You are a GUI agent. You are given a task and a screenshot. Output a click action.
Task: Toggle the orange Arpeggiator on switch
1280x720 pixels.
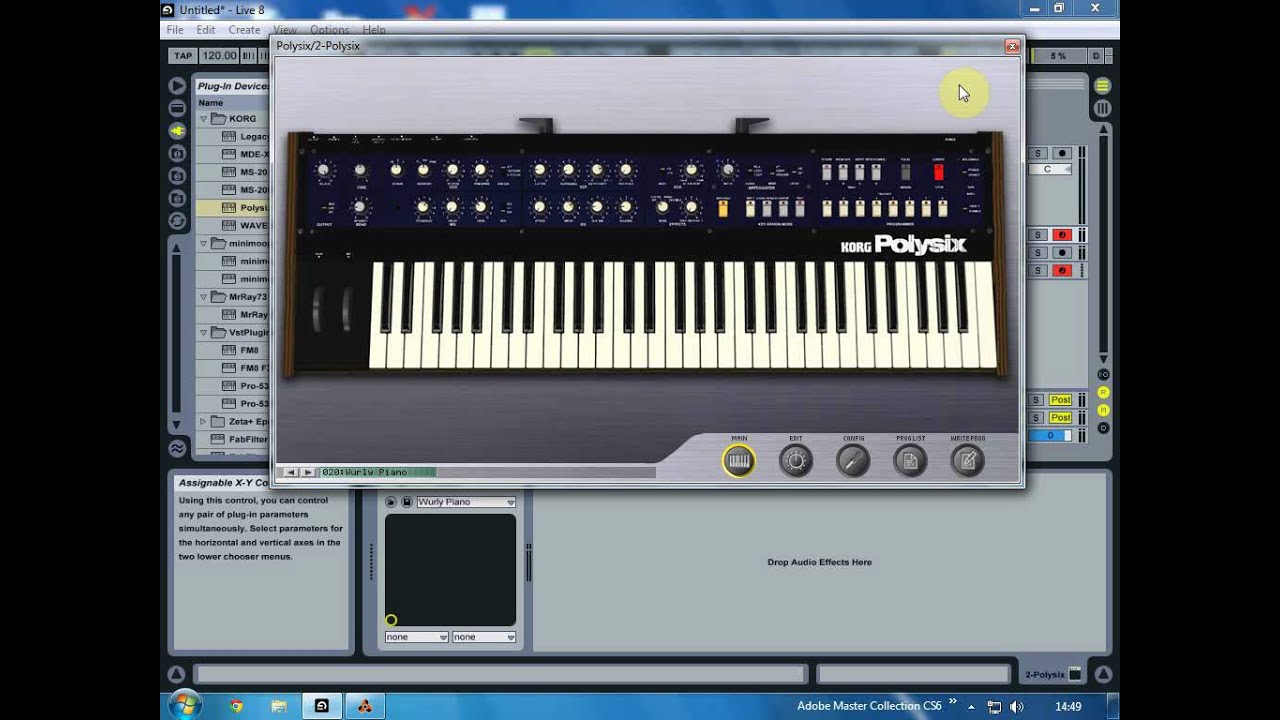[x=722, y=208]
